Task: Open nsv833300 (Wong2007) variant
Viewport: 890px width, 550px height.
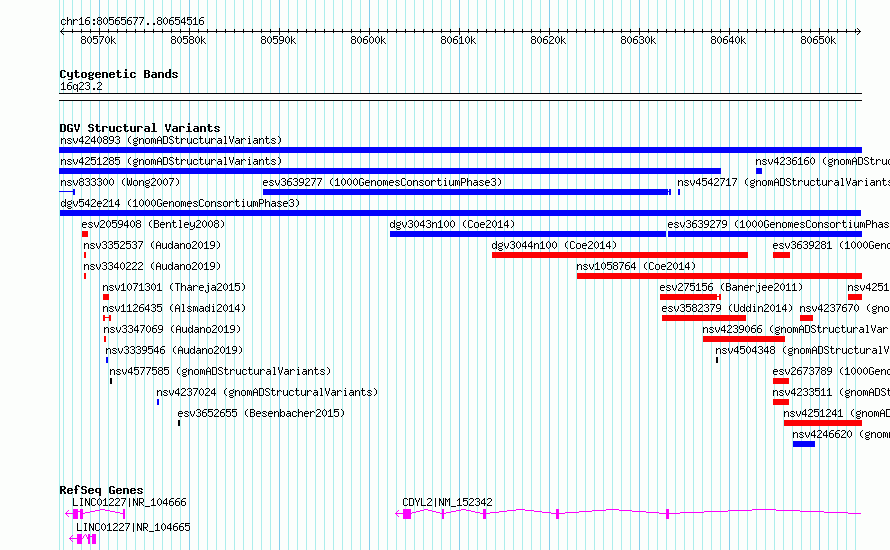Action: 120,182
